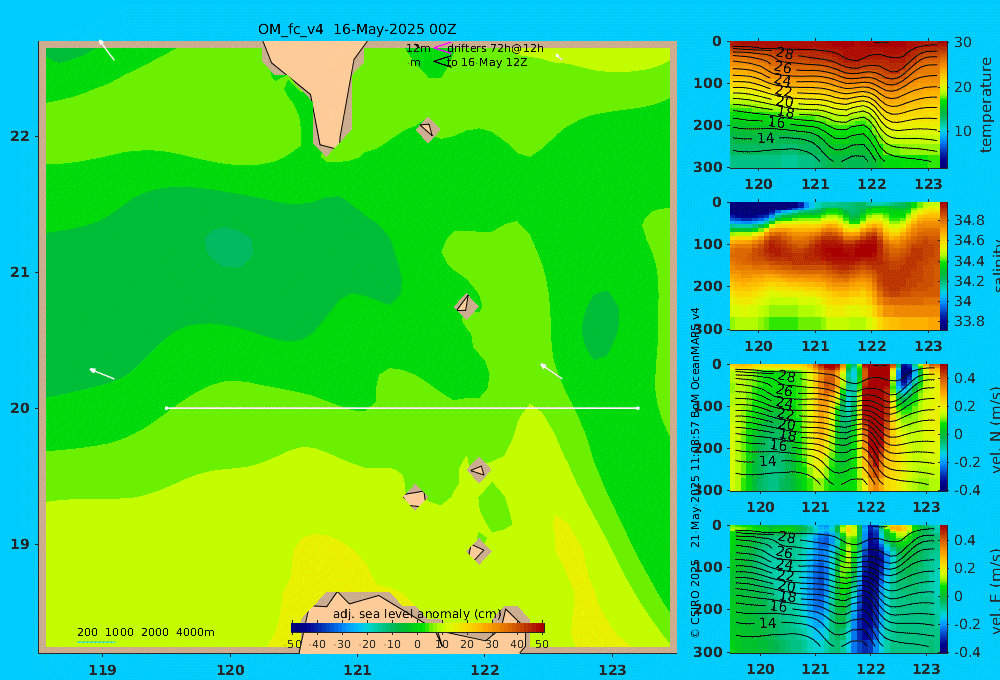
Task: Click the "34.8" tick on salinity colorbar
Action: pyautogui.click(x=969, y=221)
